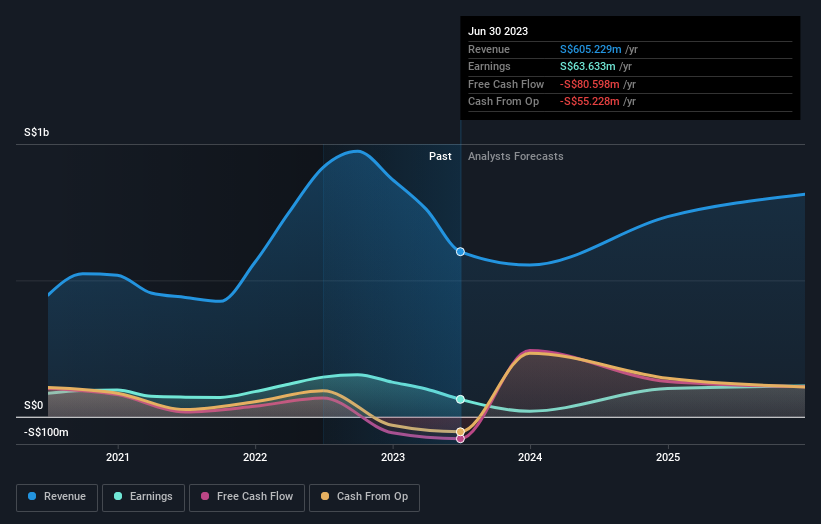
Task: Toggle the Earnings legend series
Action: pos(143,497)
